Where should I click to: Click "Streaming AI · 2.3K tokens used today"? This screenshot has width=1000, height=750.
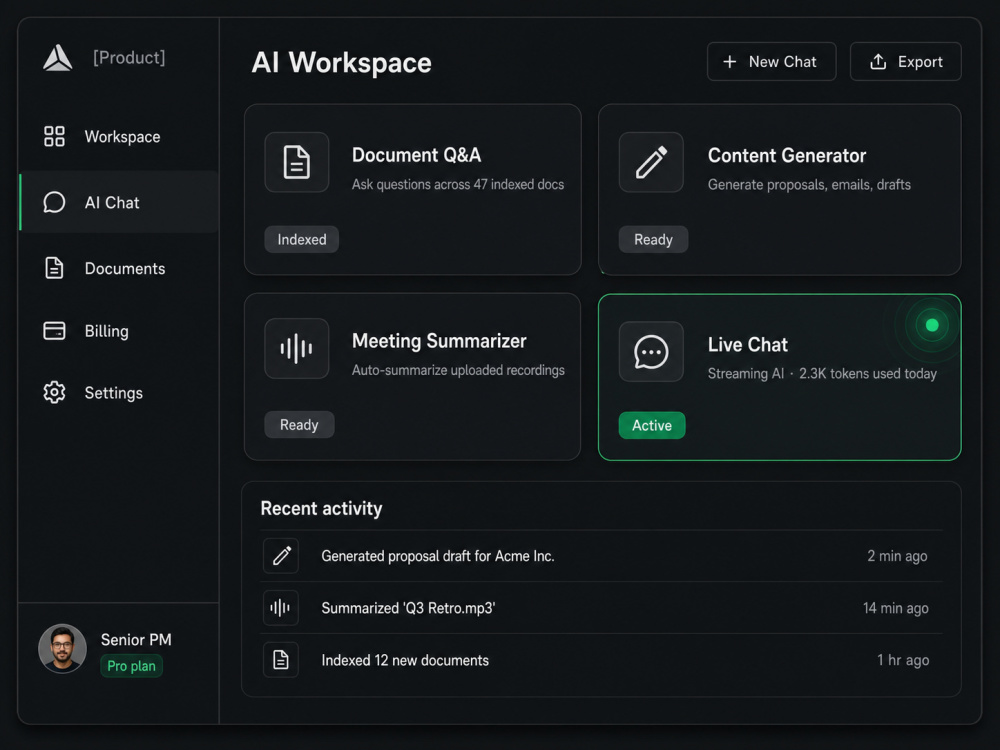(x=822, y=374)
